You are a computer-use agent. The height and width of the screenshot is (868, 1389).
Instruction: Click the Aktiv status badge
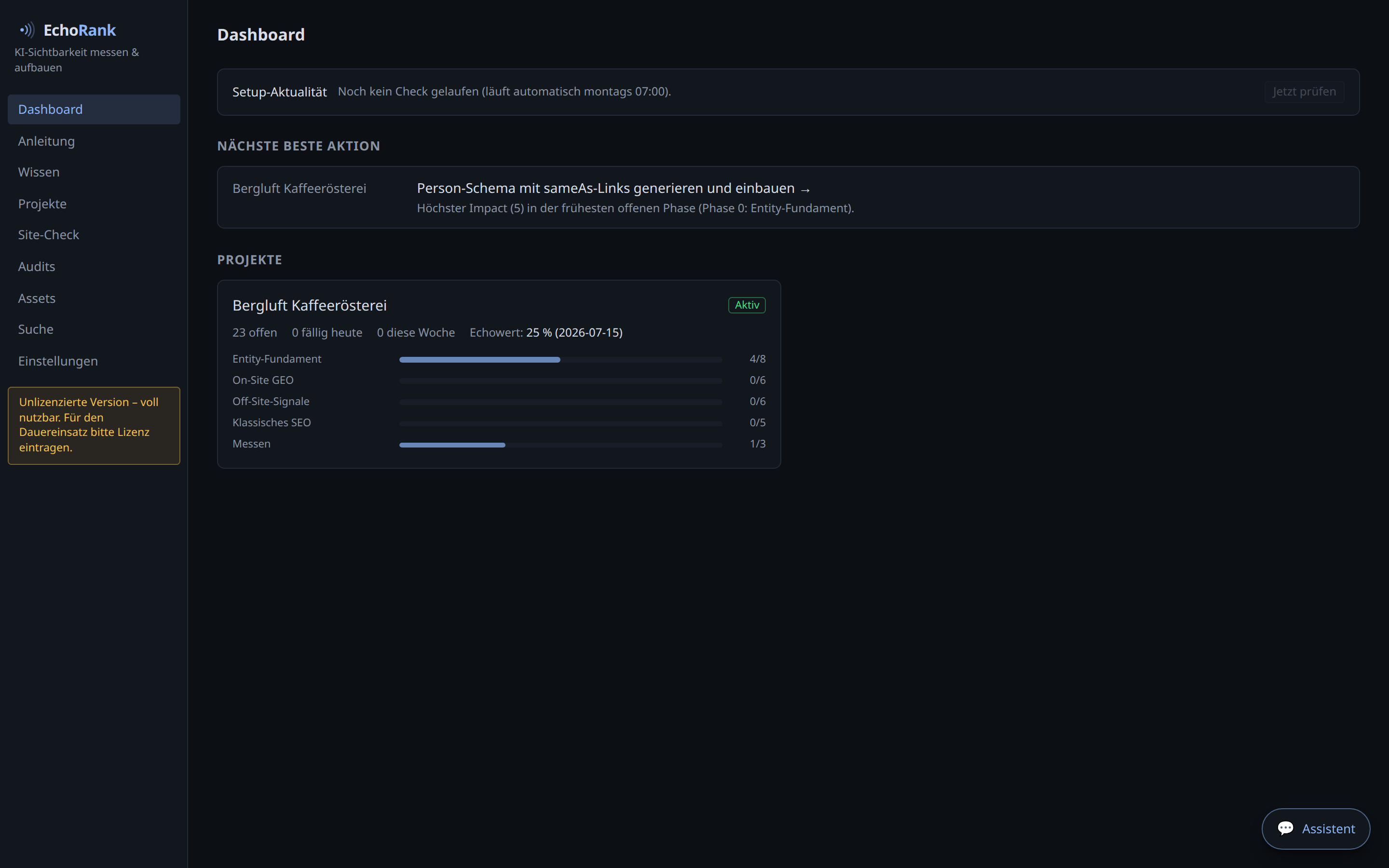point(747,305)
